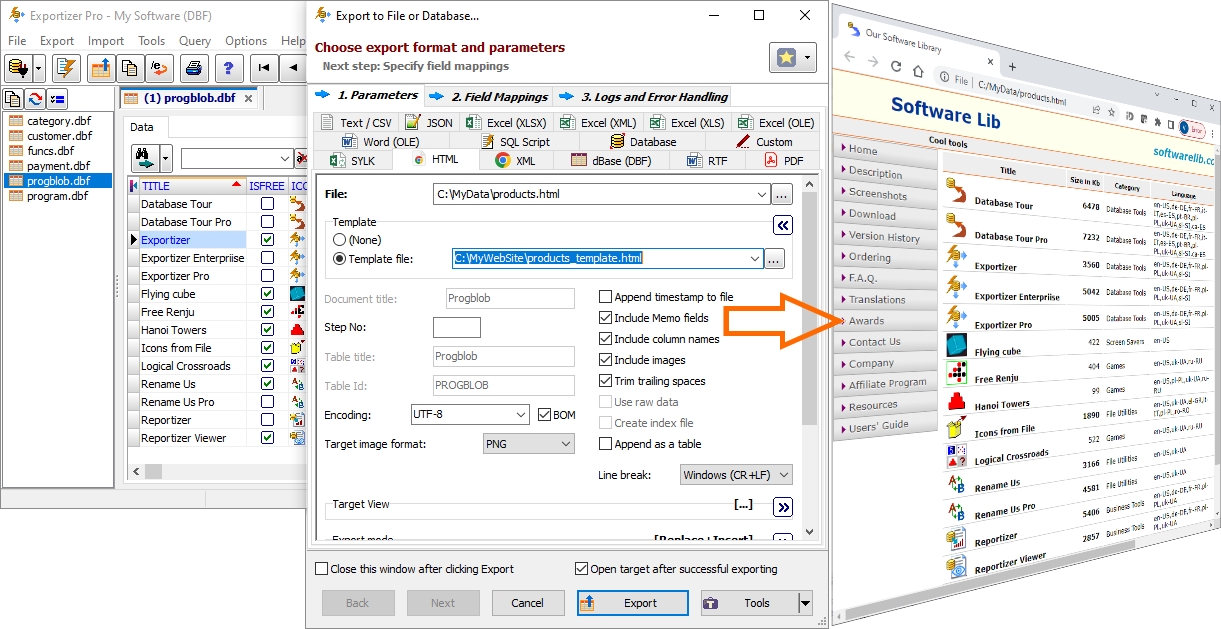Click the browser extensions puzzle icon
This screenshot has height=629, width=1221.
(x=1159, y=122)
